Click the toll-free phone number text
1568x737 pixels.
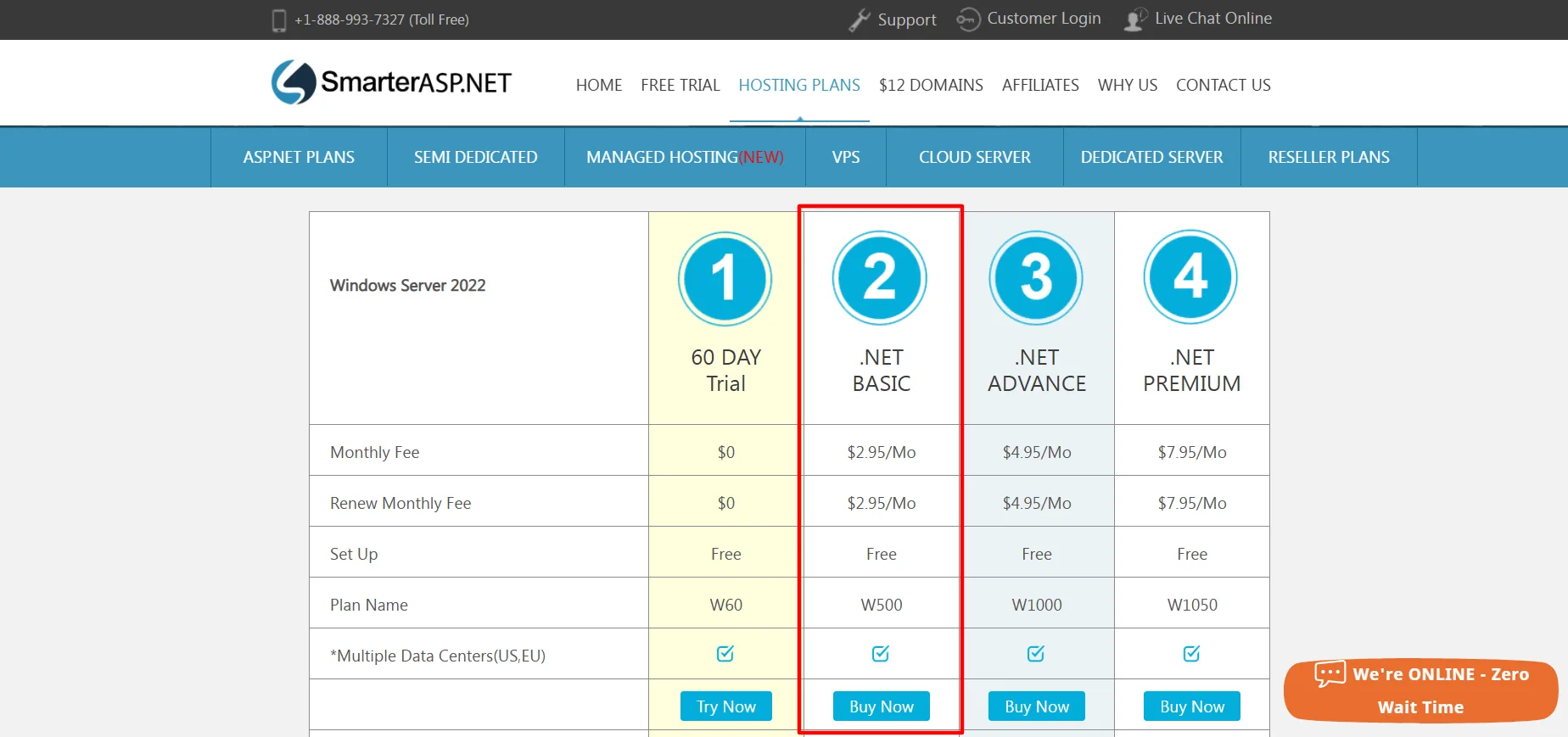click(x=382, y=20)
